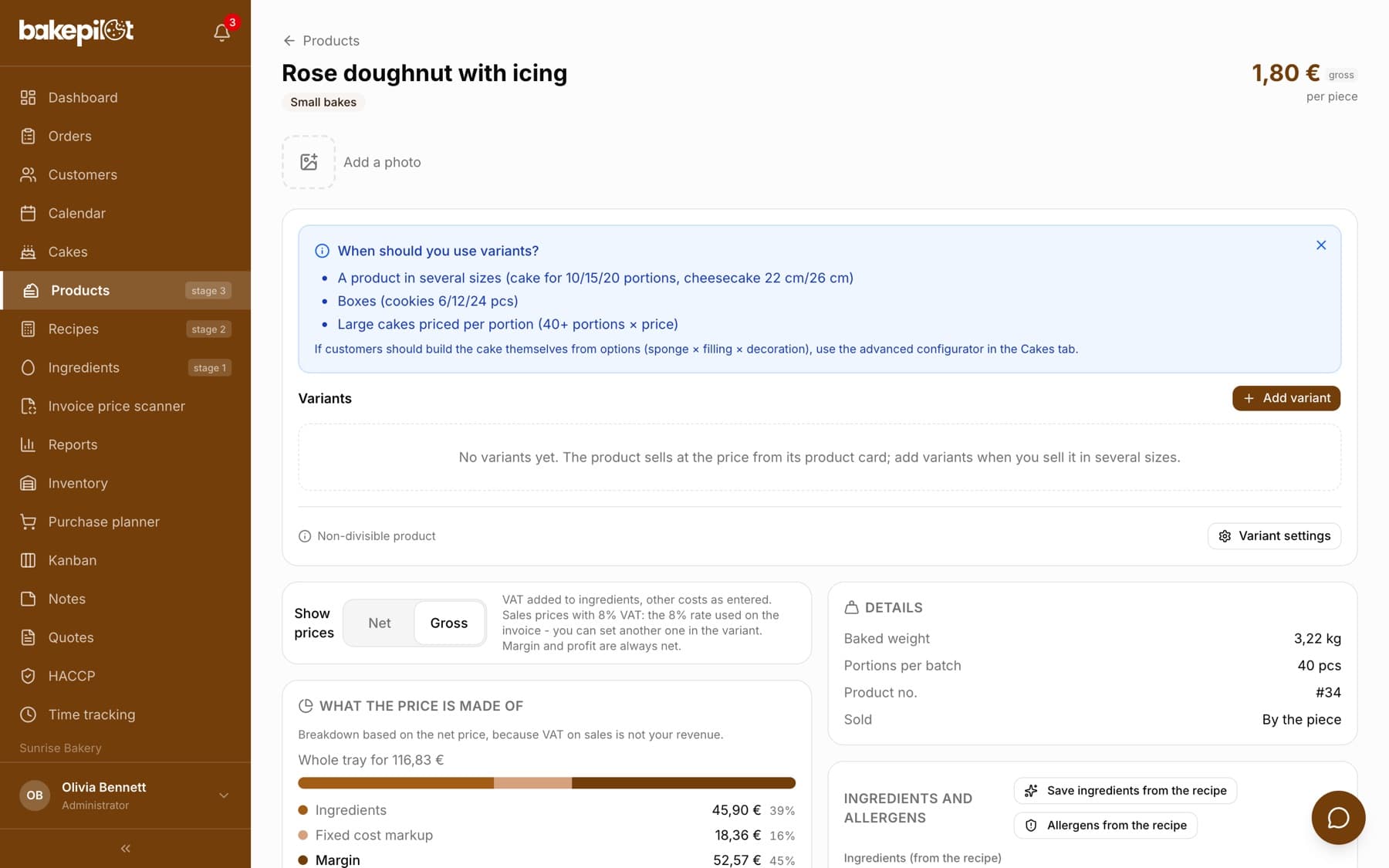
Task: Click the Product no. #34 value
Action: [1328, 693]
